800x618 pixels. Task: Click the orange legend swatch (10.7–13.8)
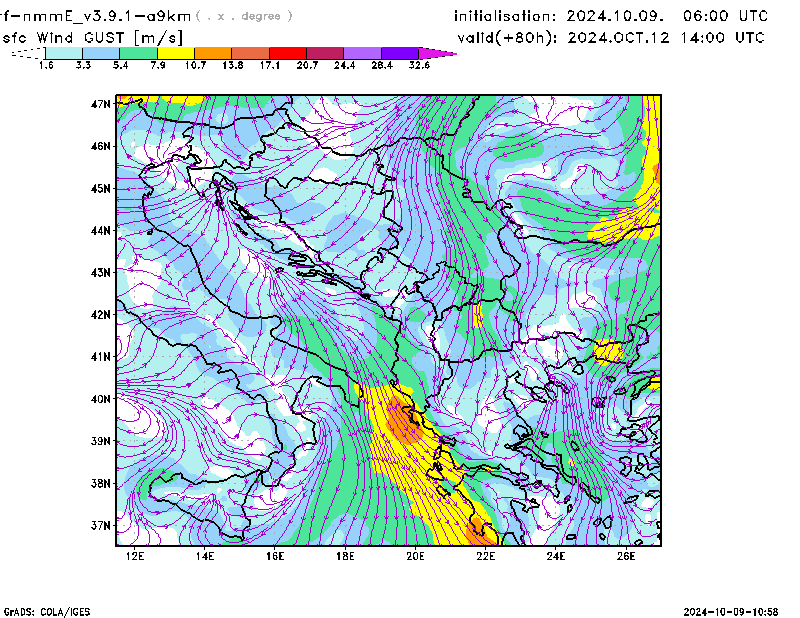click(213, 53)
